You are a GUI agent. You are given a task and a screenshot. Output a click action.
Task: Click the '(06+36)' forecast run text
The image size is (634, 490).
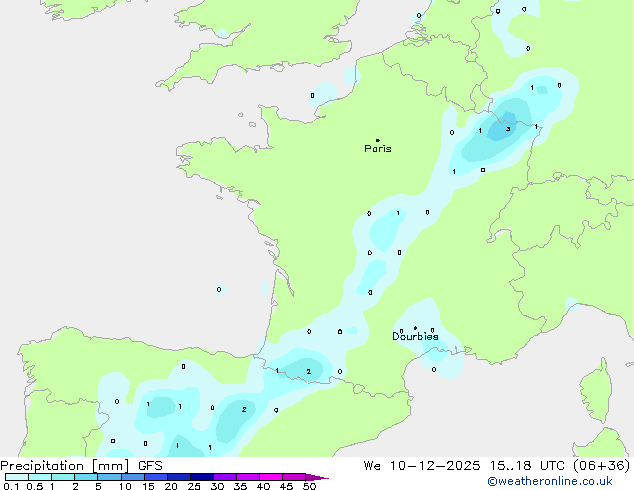(x=602, y=466)
